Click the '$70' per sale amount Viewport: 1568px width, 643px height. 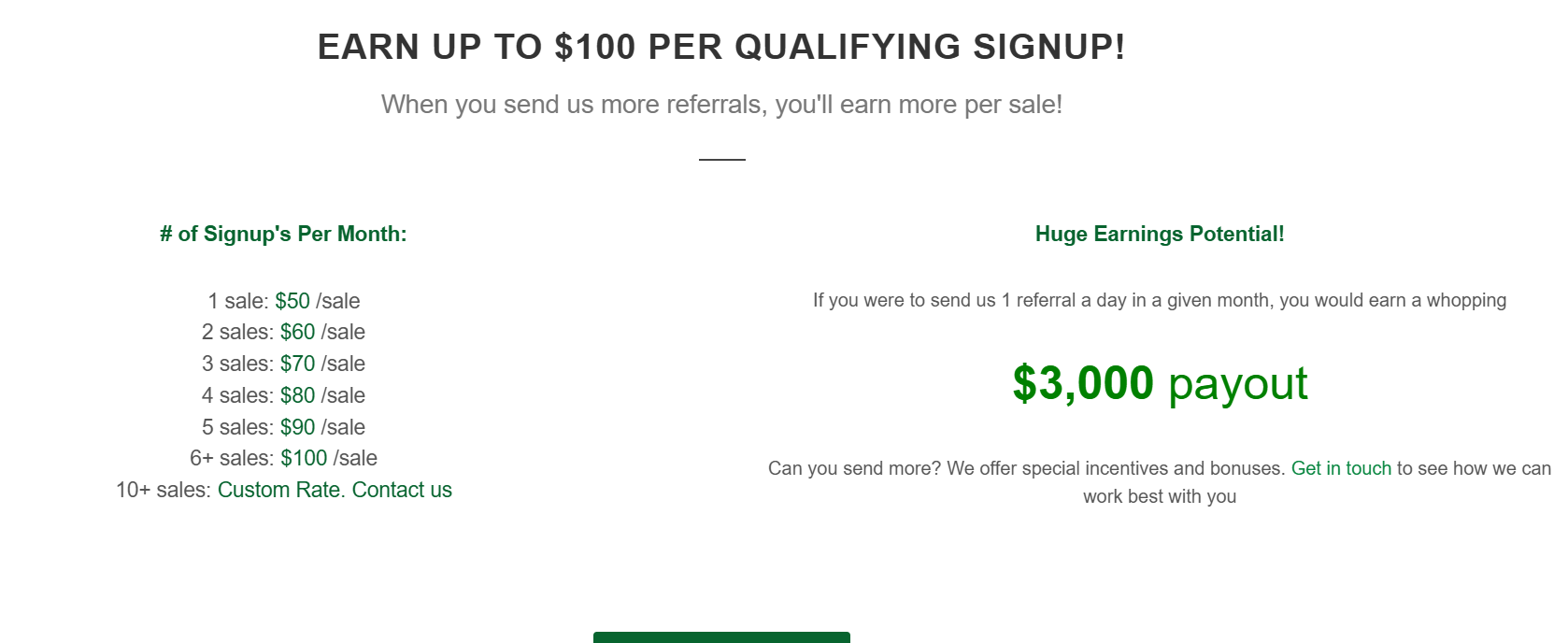[x=298, y=364]
